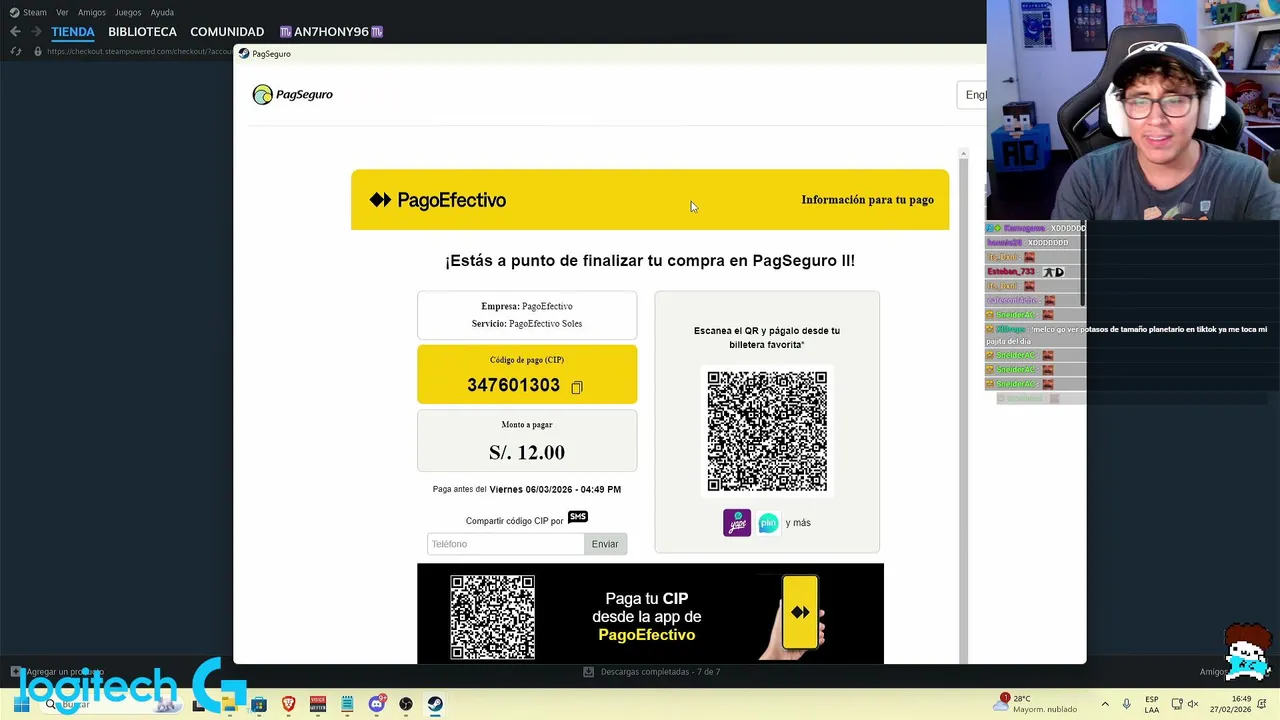This screenshot has width=1280, height=720.
Task: Open the Brave browser from the taskbar
Action: tap(289, 705)
